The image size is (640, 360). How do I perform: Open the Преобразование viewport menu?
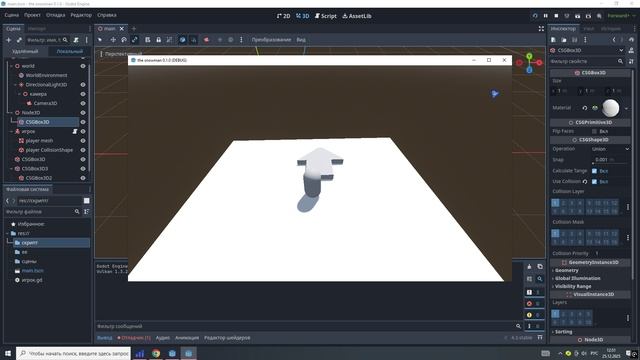[x=271, y=40]
